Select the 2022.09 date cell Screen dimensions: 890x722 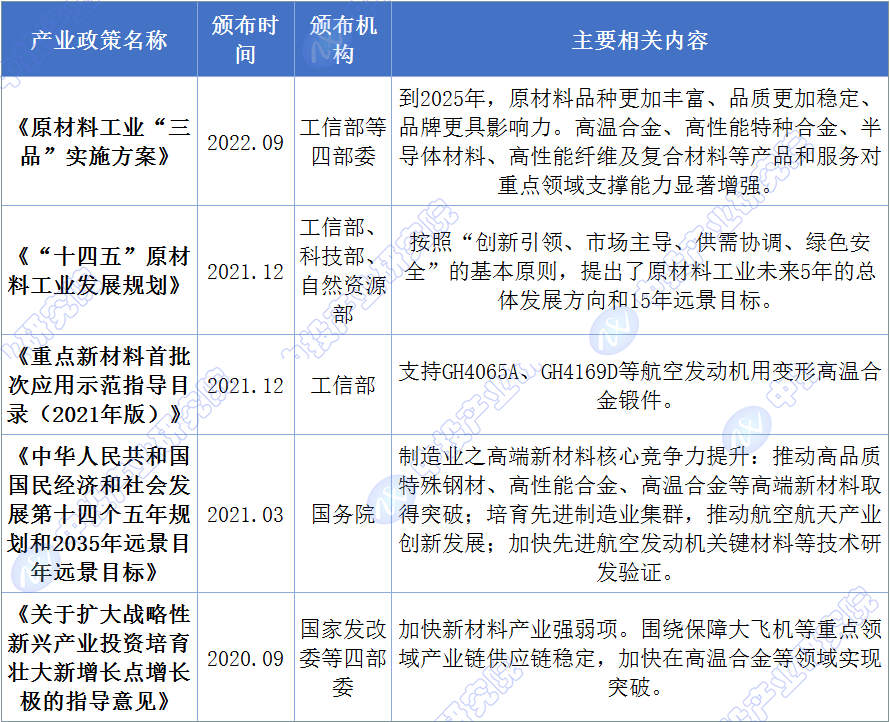245,142
